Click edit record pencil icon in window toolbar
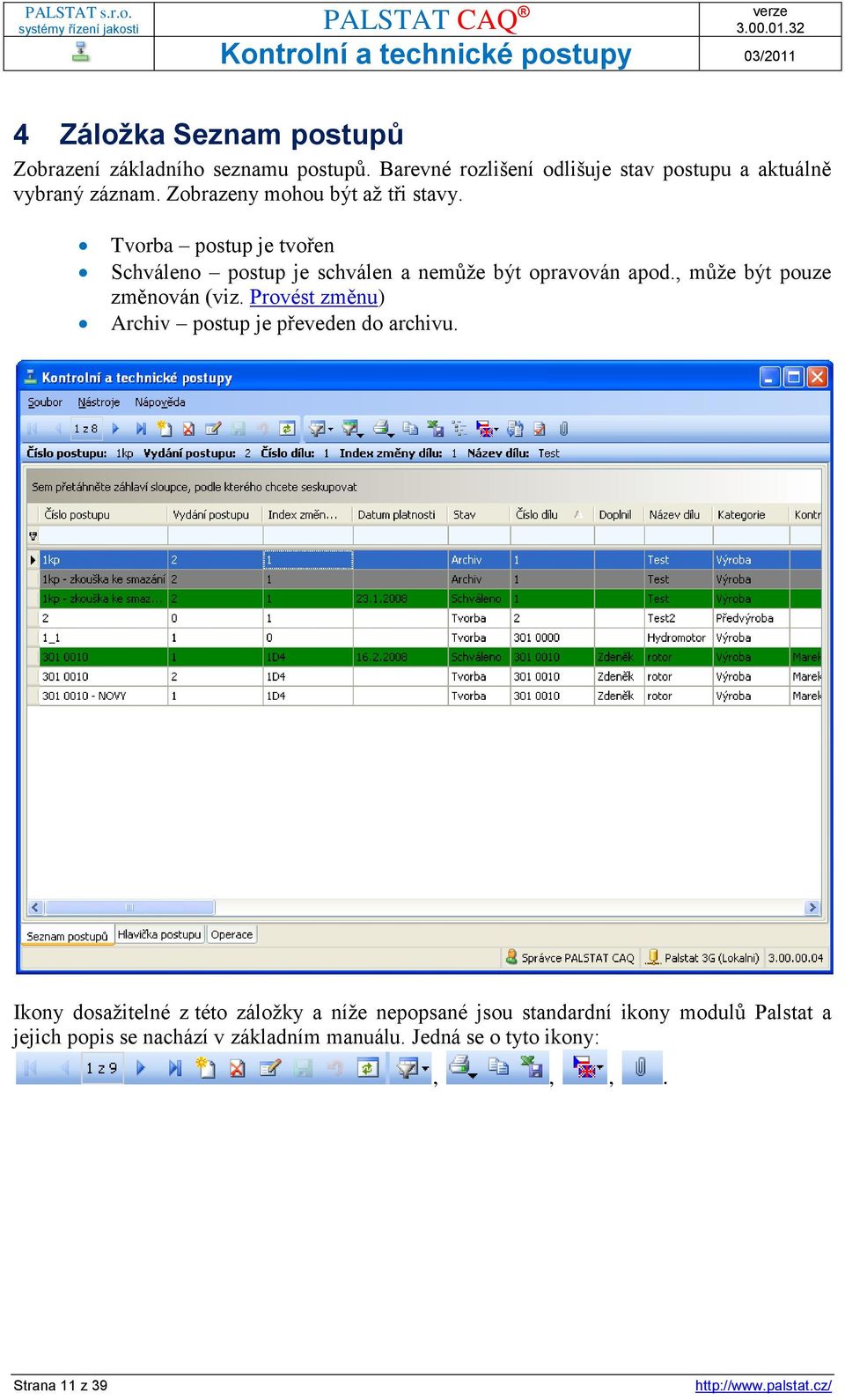 [213, 429]
